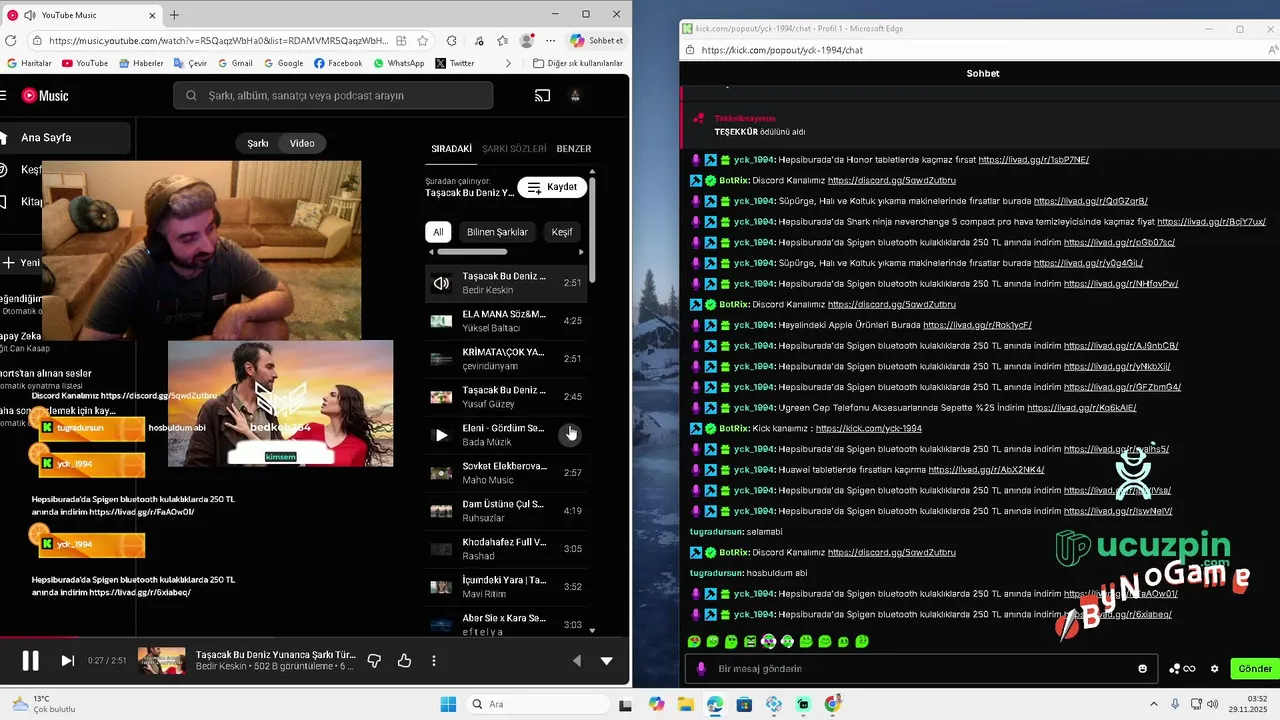This screenshot has width=1280, height=720.
Task: Switch player mode to Şarkı
Action: [258, 143]
